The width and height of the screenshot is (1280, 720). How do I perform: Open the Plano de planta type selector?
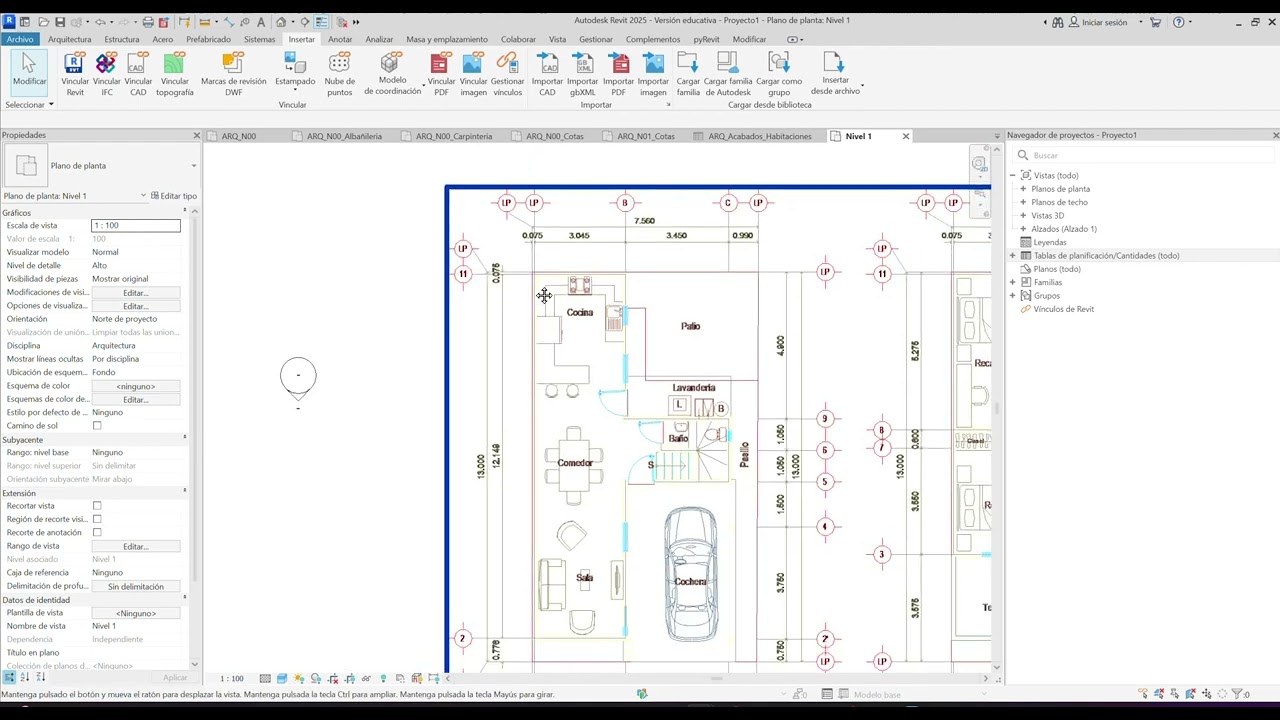click(100, 166)
